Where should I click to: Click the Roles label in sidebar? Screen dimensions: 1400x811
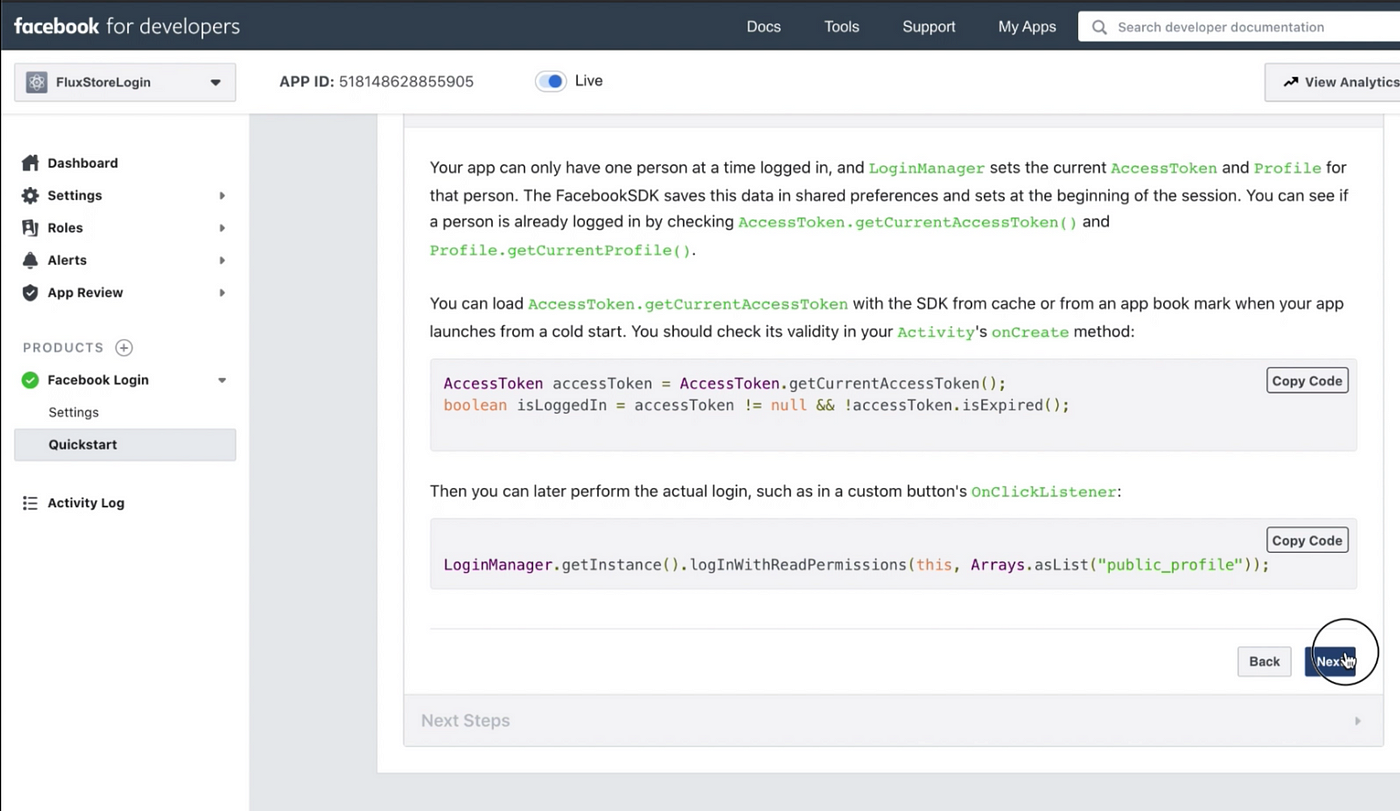pyautogui.click(x=65, y=228)
